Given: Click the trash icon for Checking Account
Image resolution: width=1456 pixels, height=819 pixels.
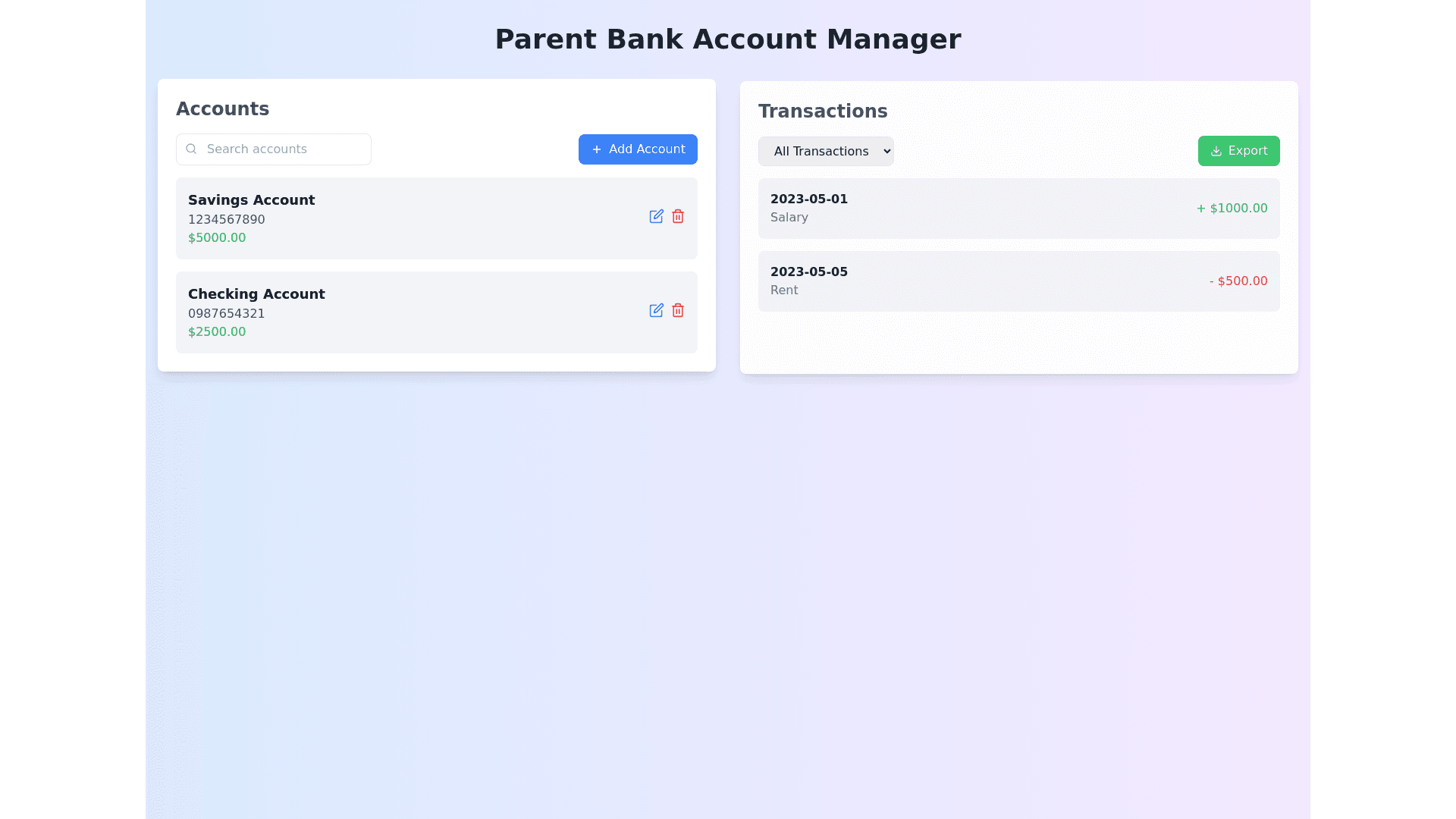Looking at the screenshot, I should coord(678,311).
